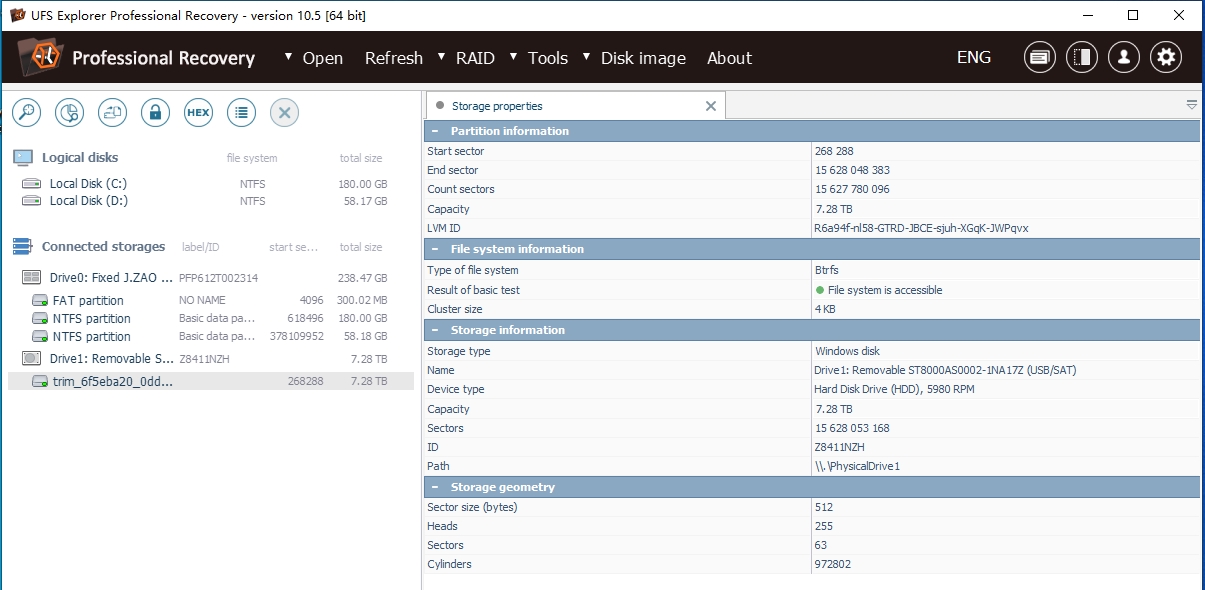The height and width of the screenshot is (590, 1205).
Task: Select the FAT partition row
Action: 211,300
